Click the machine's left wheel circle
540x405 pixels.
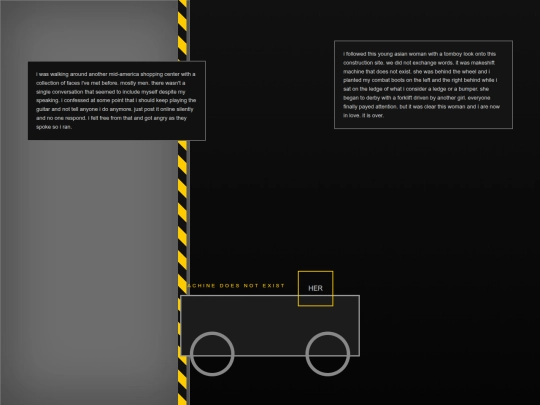212,354
